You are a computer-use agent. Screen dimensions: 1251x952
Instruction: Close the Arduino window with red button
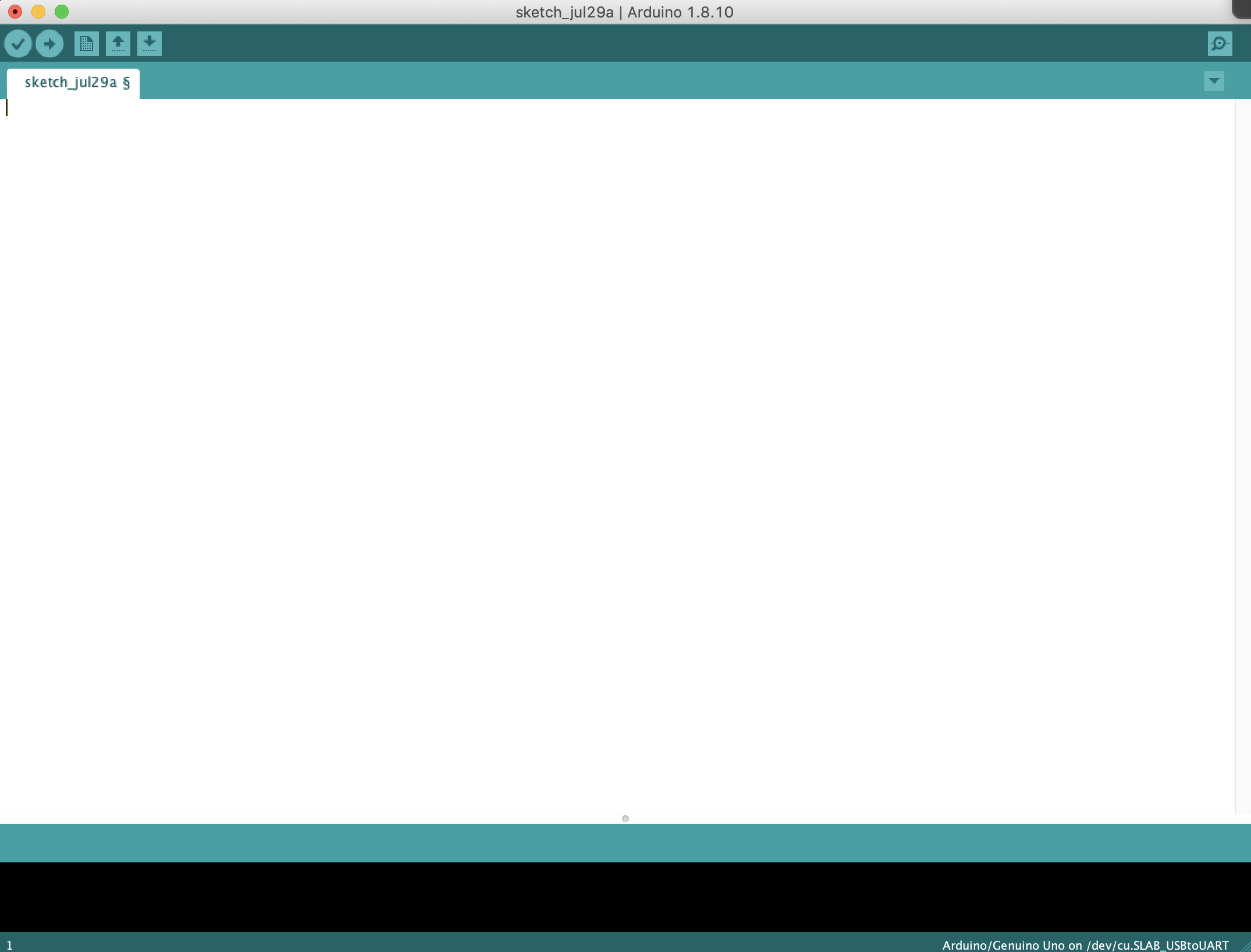click(15, 12)
